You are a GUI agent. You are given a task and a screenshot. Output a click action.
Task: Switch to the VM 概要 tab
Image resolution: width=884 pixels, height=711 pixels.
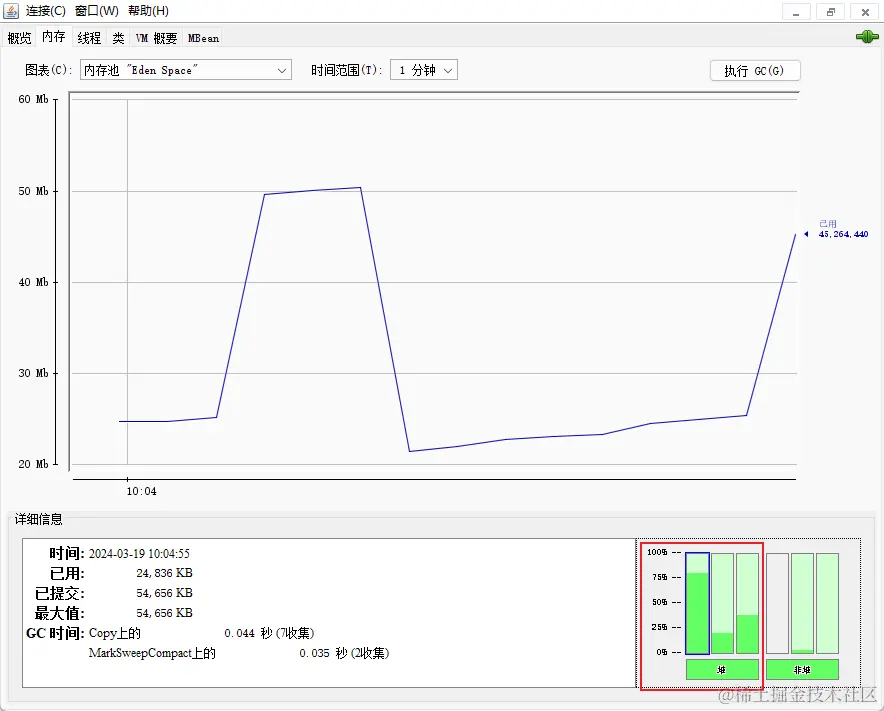pos(156,38)
